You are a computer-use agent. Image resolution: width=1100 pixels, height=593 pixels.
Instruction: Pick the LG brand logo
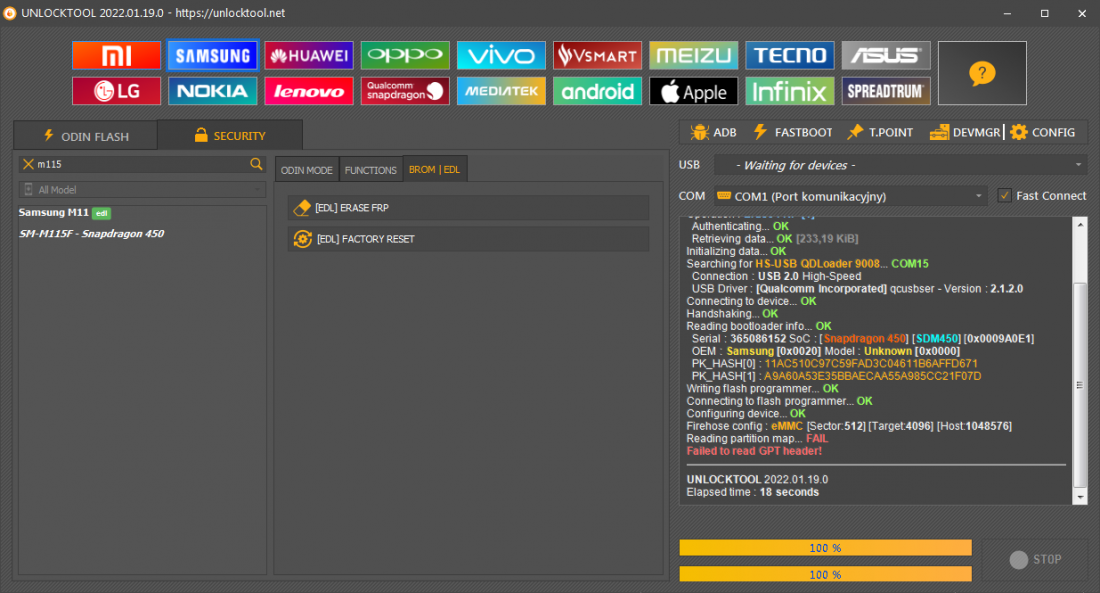(116, 91)
